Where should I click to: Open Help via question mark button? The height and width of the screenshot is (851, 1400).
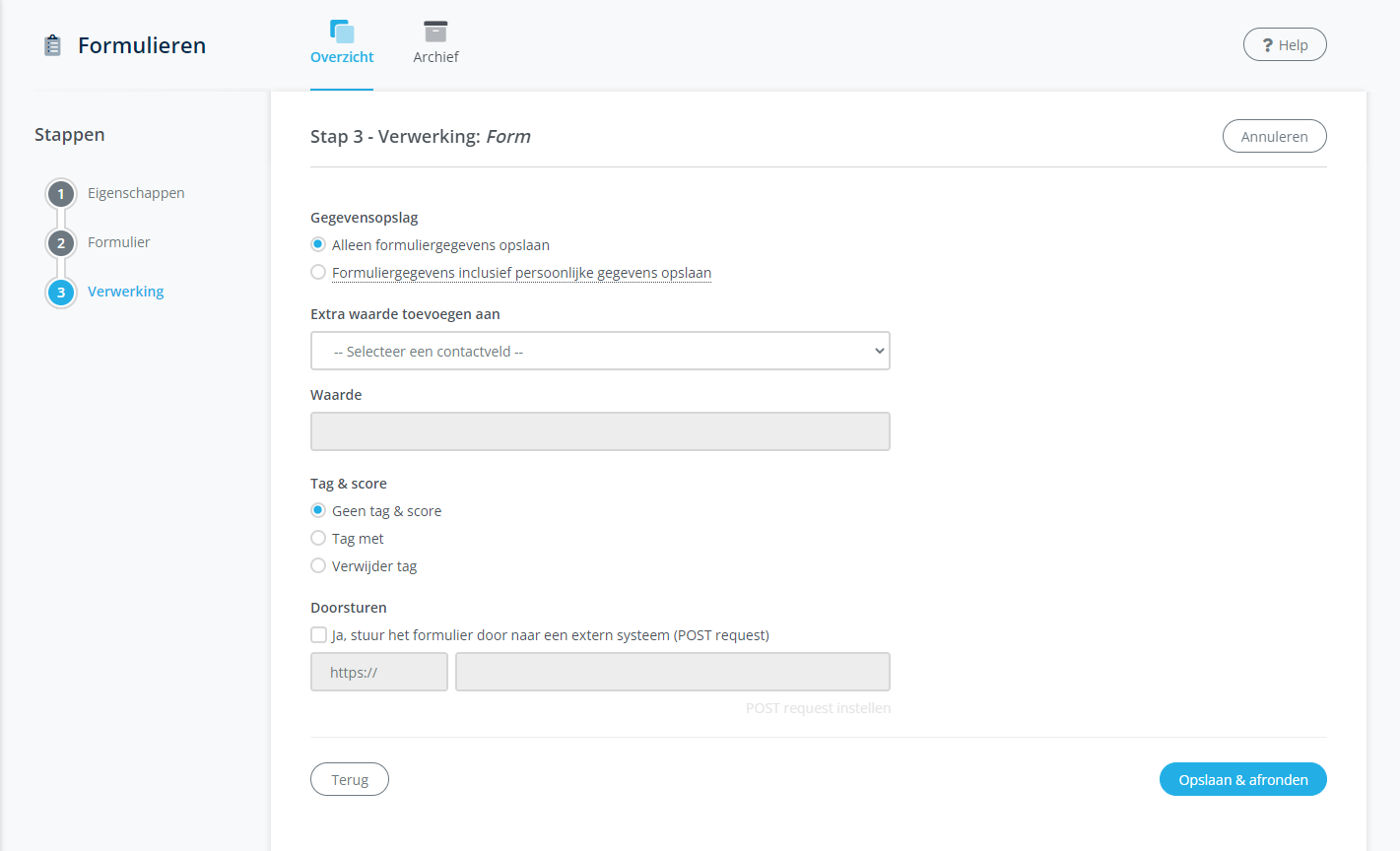(x=1285, y=45)
